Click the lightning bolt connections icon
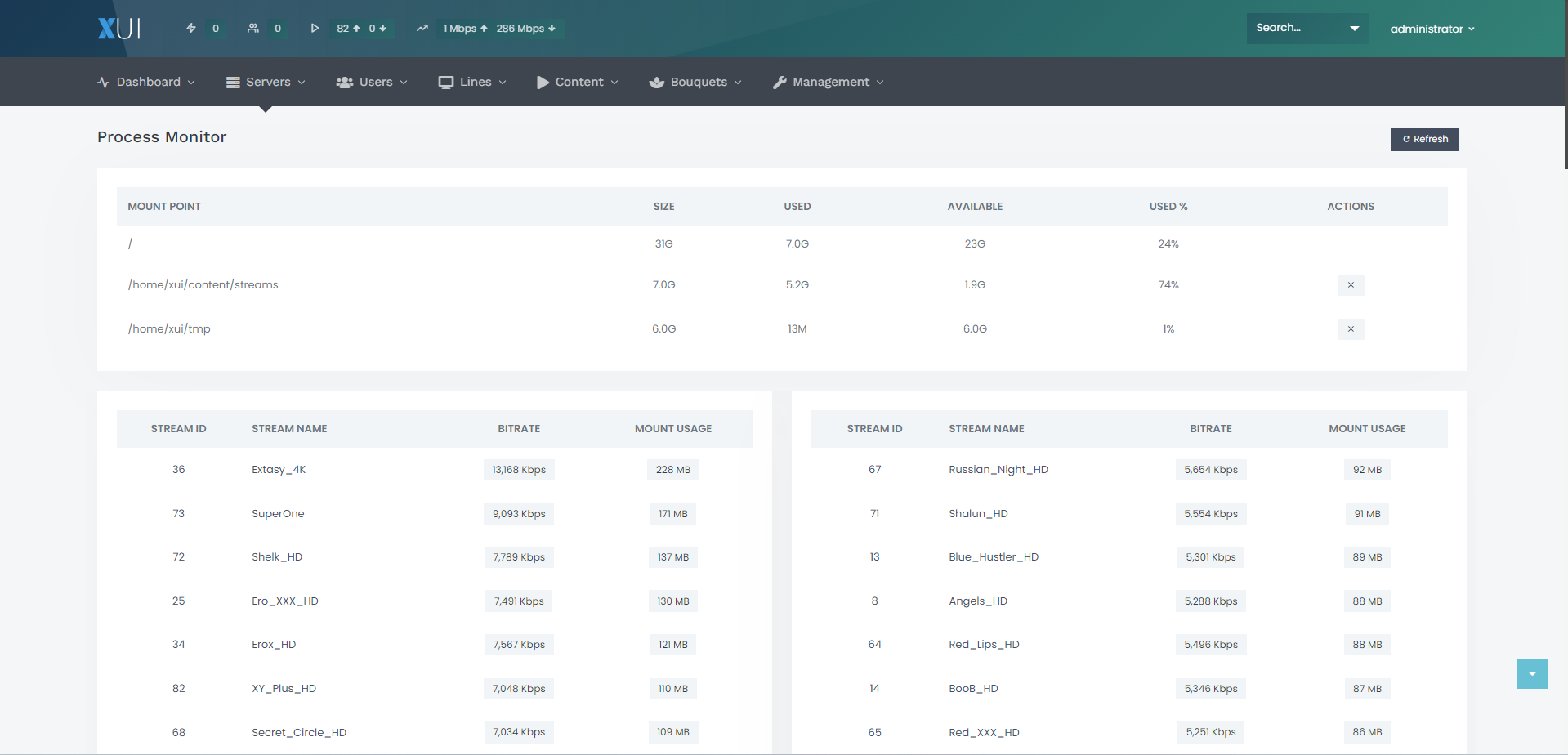1568x755 pixels. click(x=191, y=28)
